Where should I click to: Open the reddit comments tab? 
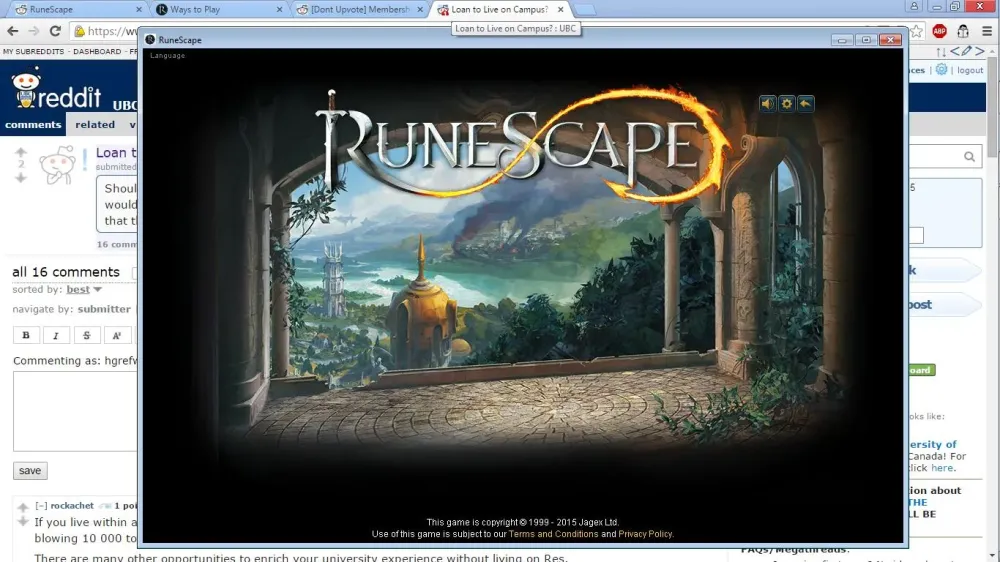33,124
